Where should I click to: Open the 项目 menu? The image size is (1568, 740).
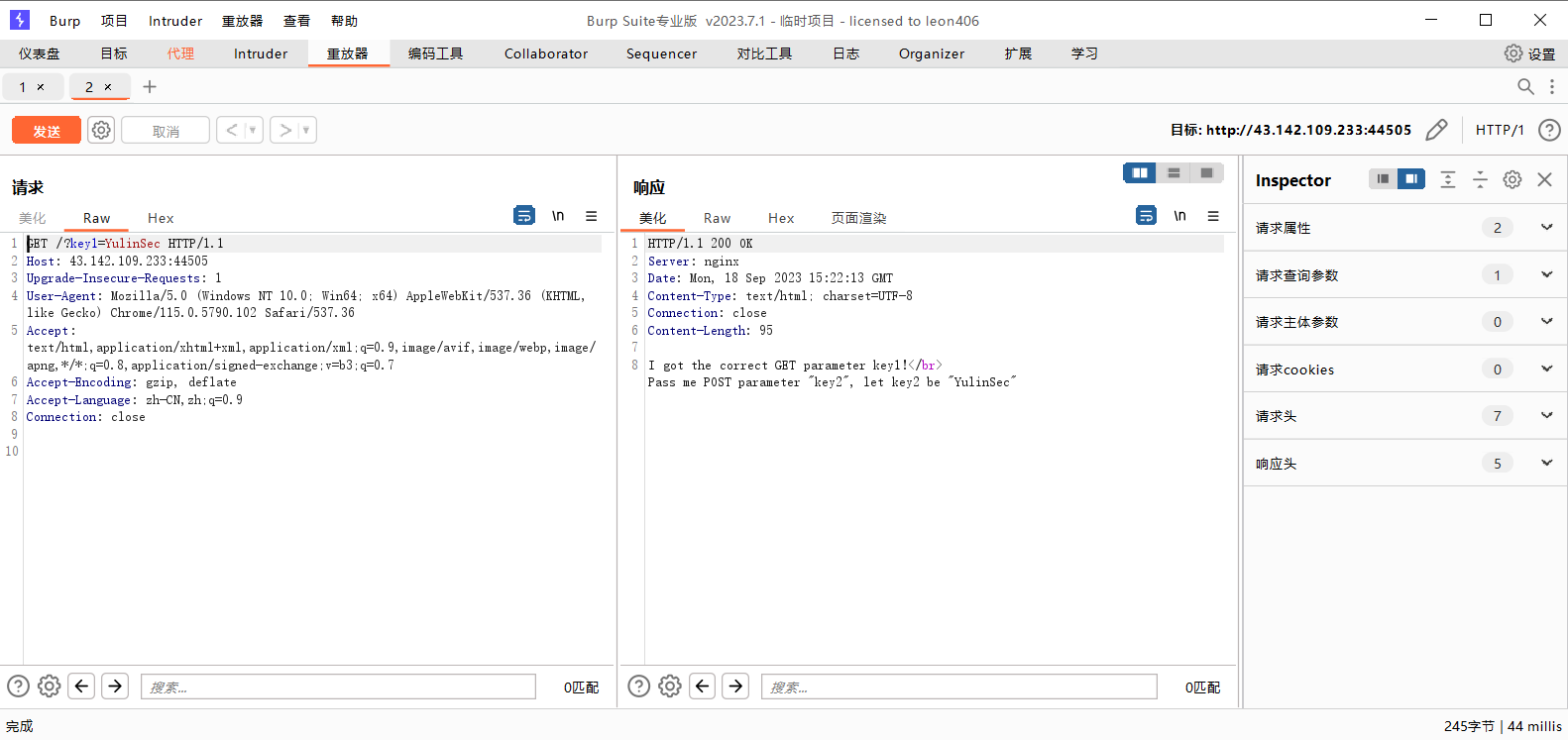[114, 21]
